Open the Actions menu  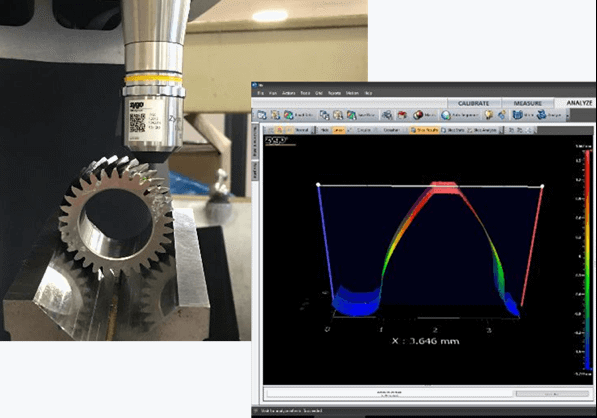288,93
